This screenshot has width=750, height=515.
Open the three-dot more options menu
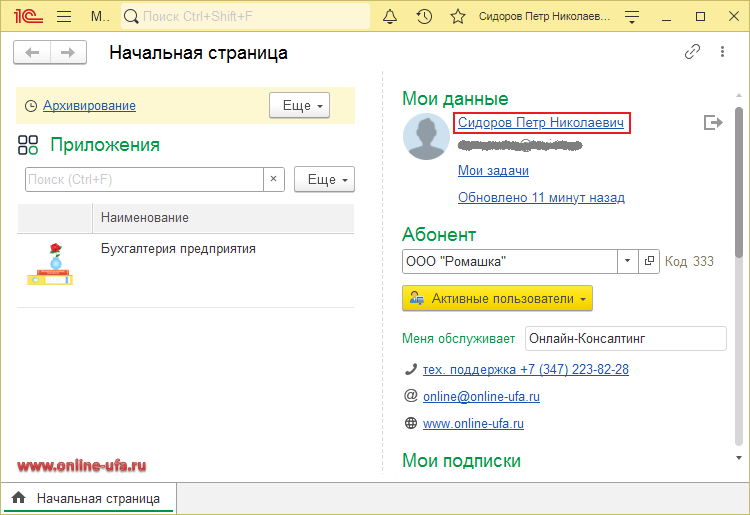click(x=722, y=53)
